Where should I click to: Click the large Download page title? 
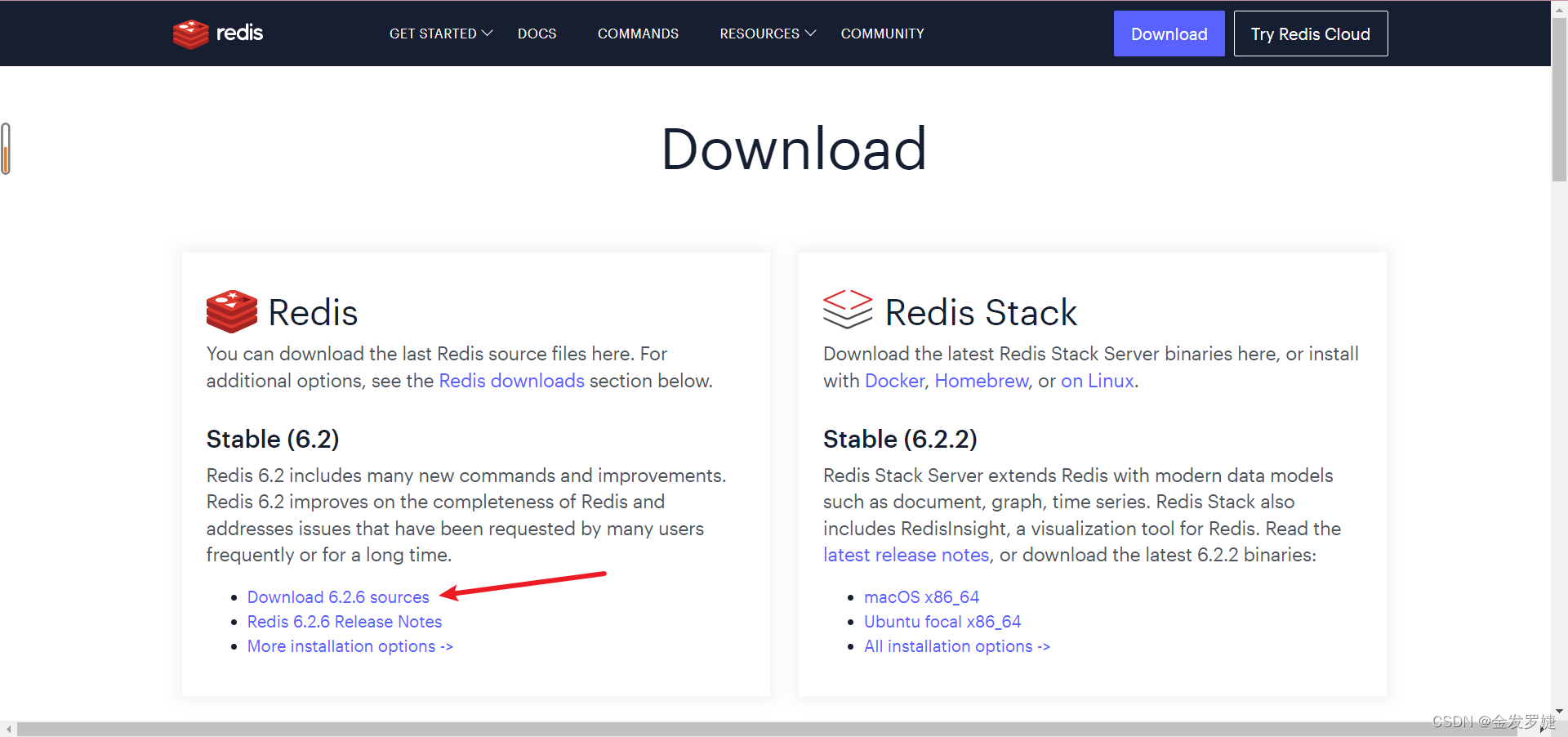[794, 150]
